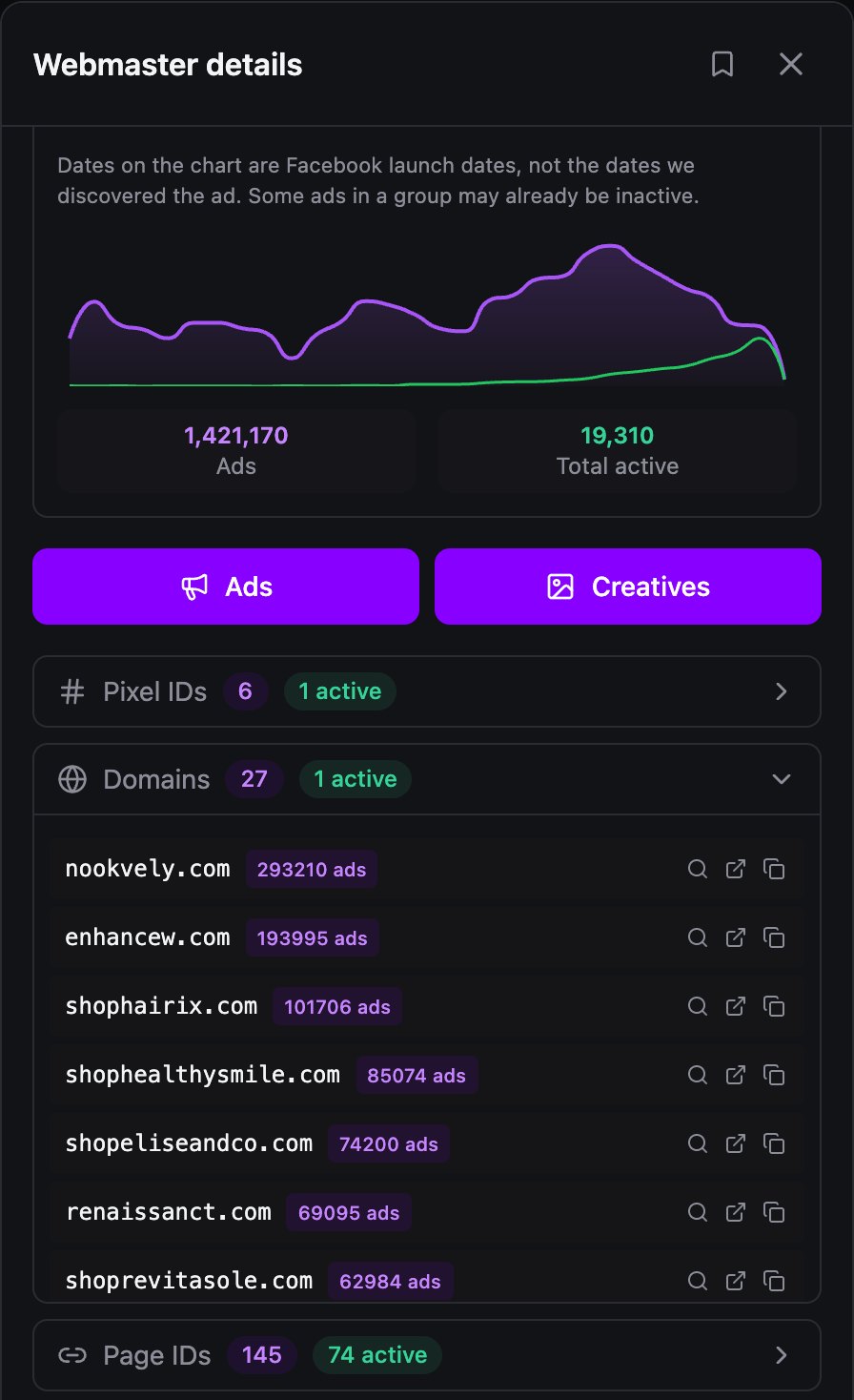The height and width of the screenshot is (1400, 854).
Task: Open enhancew.com external link
Action: [736, 937]
